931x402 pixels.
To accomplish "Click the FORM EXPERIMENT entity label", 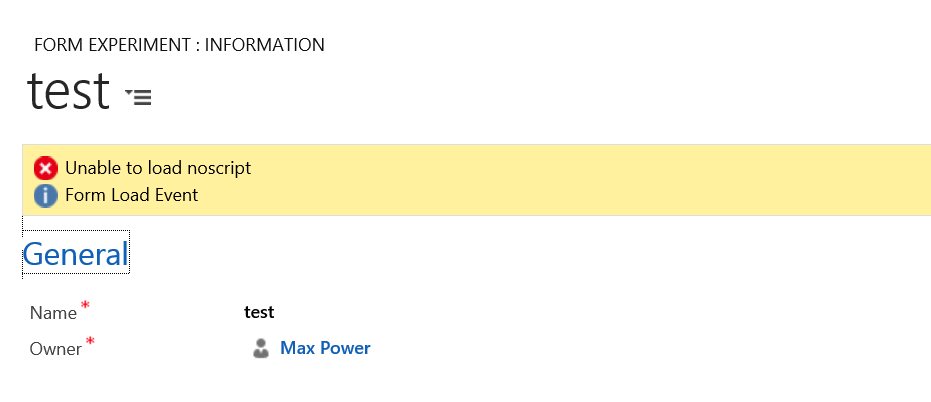I will point(112,45).
